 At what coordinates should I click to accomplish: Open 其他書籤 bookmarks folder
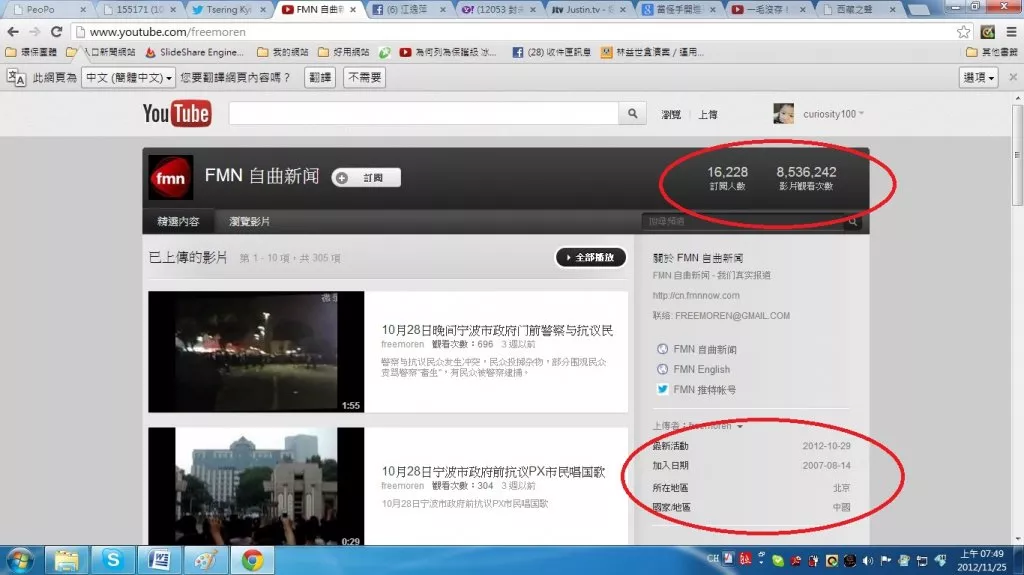[x=991, y=52]
